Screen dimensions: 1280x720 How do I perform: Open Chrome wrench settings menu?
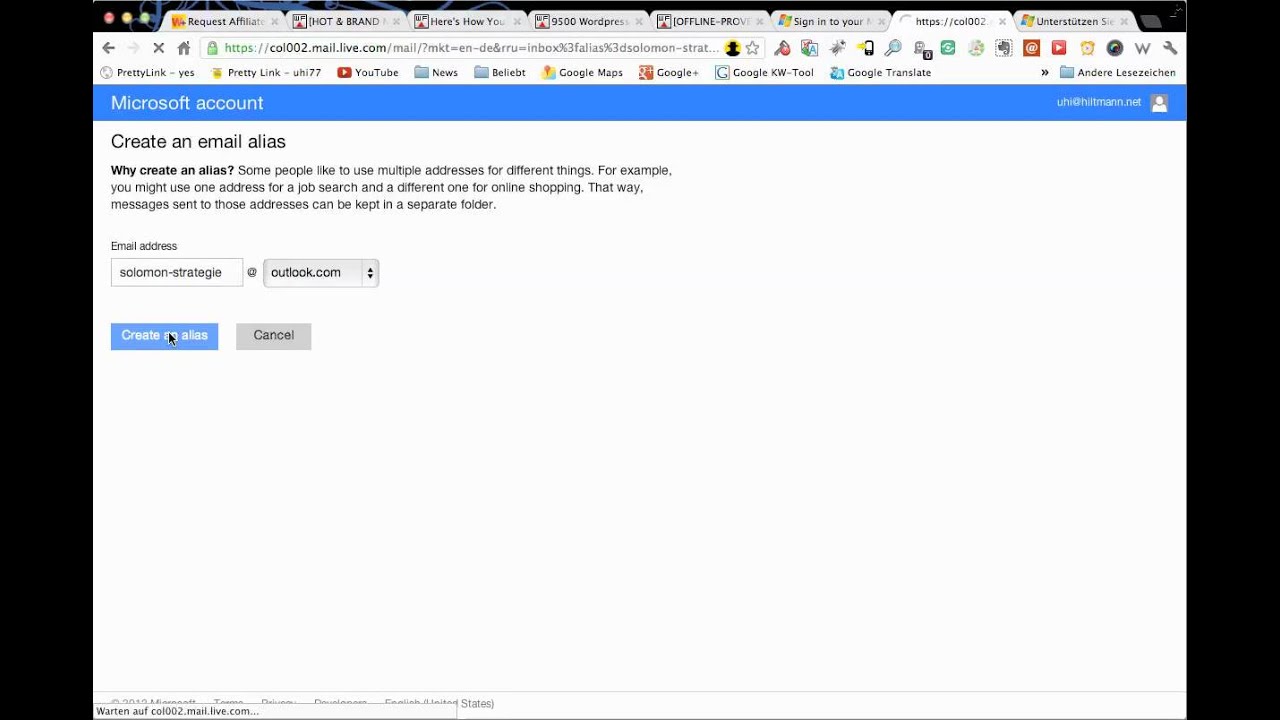1170,48
